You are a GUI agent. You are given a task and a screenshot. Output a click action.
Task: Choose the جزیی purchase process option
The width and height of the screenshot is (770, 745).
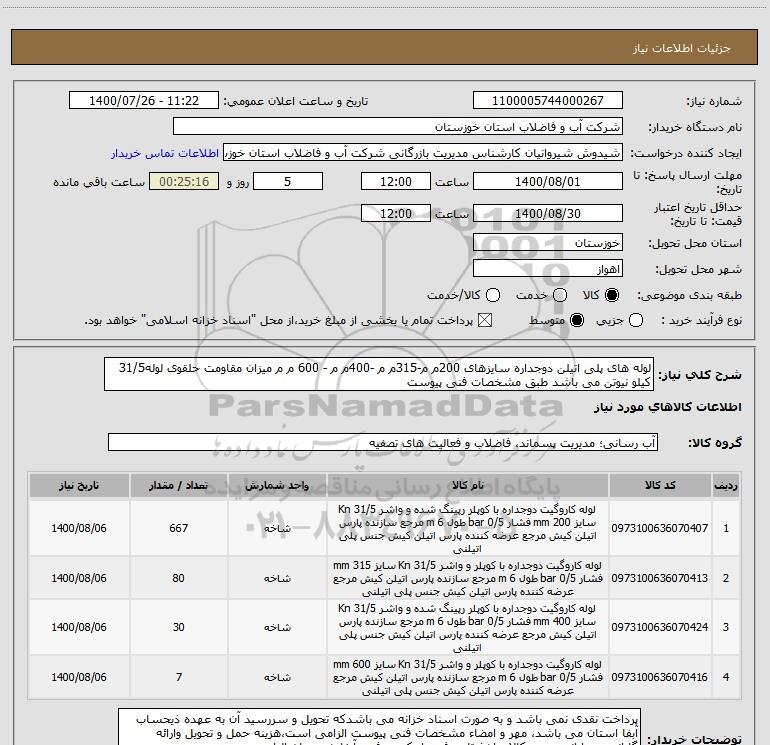(635, 320)
